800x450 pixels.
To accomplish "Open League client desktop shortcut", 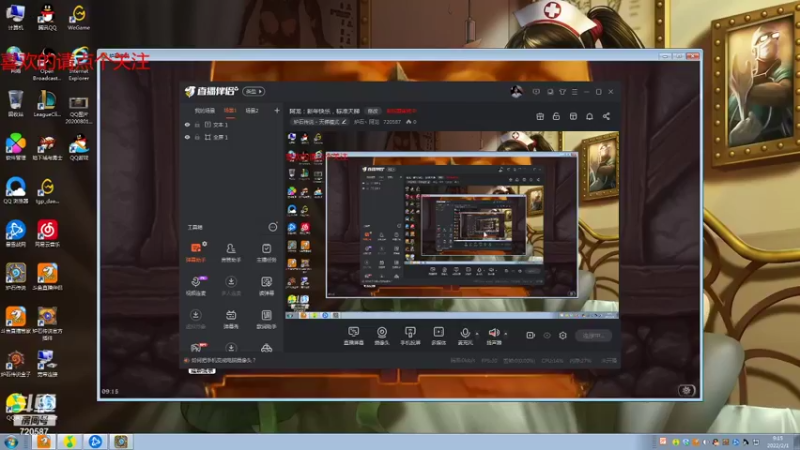I will (x=47, y=104).
